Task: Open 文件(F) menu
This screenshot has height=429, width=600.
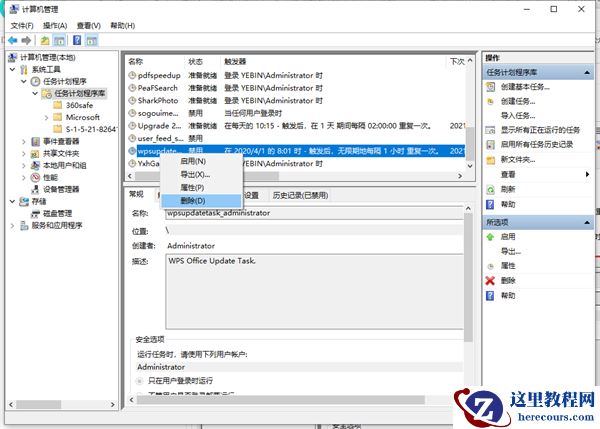Action: [22, 25]
